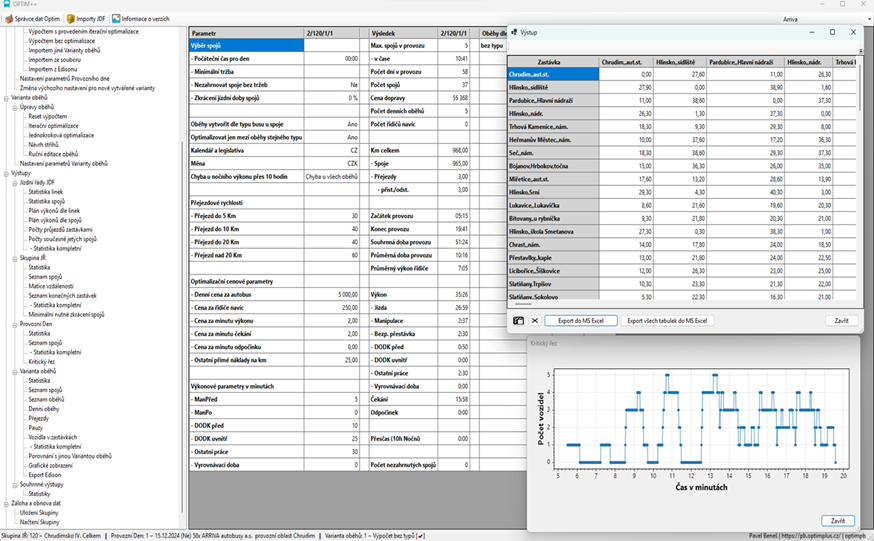874x541 pixels.
Task: Maximize the Výstup window
Action: tap(832, 32)
